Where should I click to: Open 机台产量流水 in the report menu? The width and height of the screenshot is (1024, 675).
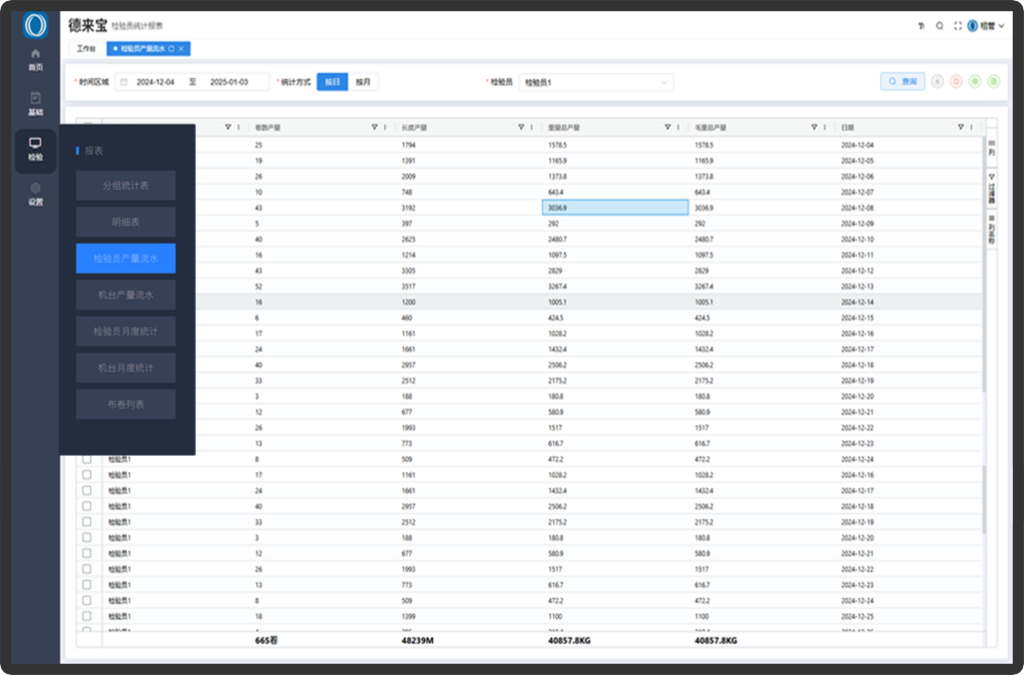tap(125, 295)
